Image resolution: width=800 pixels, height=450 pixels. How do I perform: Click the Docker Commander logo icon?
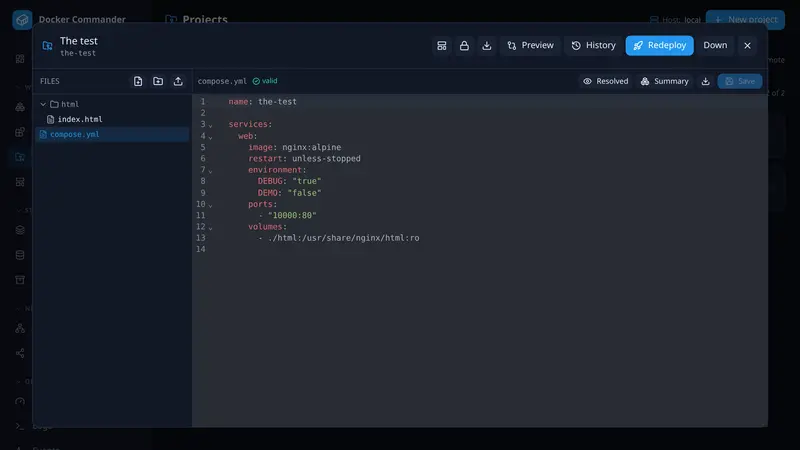(22, 20)
